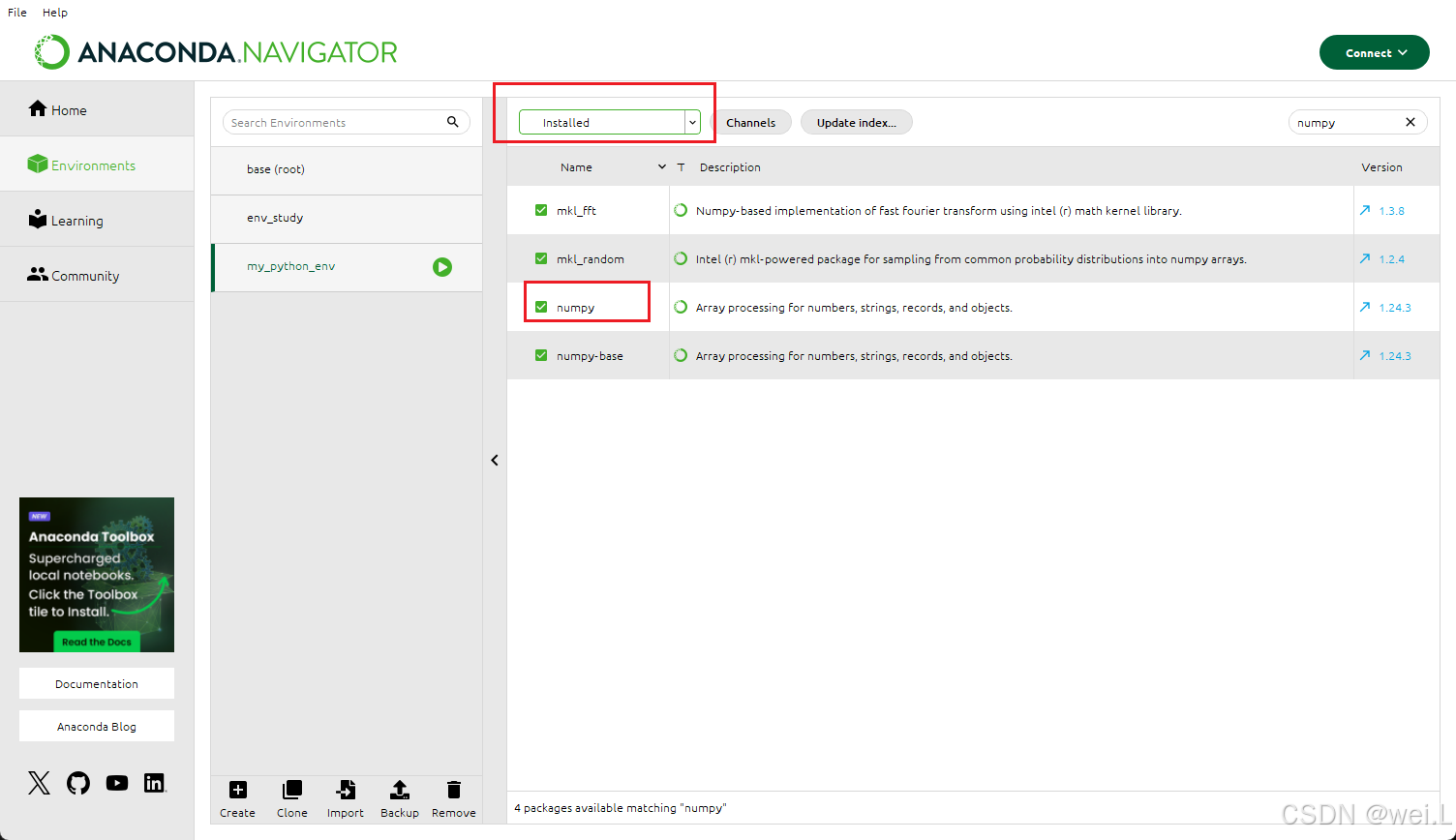Open the Documentation link
This screenshot has width=1456, height=840.
[x=97, y=683]
